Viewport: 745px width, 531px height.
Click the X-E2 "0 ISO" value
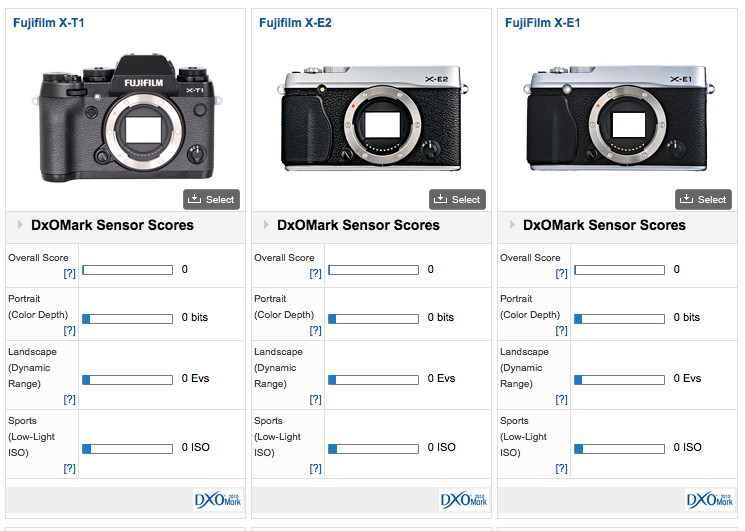click(x=441, y=447)
